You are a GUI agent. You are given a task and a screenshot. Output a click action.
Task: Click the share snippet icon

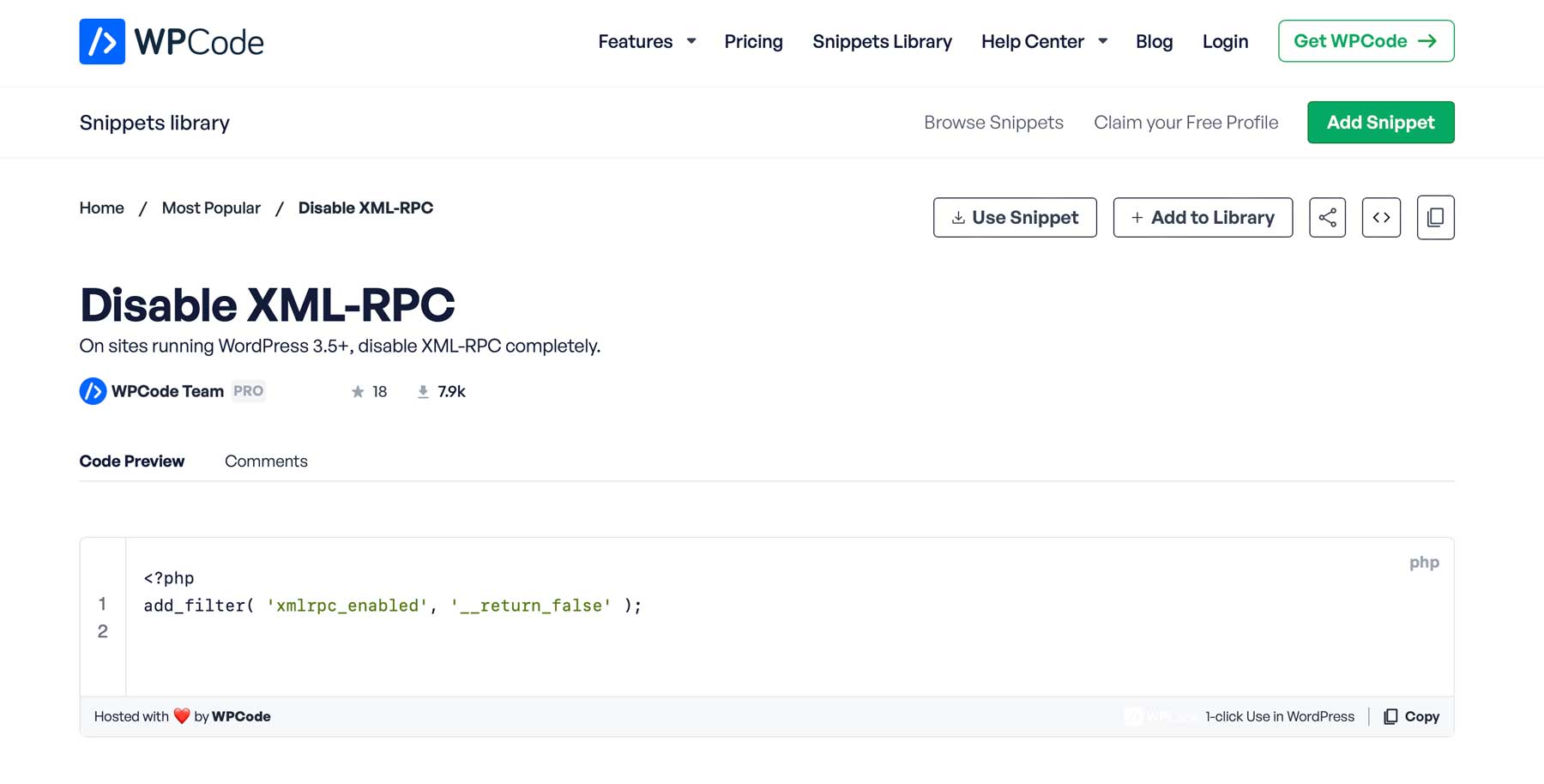1327,217
